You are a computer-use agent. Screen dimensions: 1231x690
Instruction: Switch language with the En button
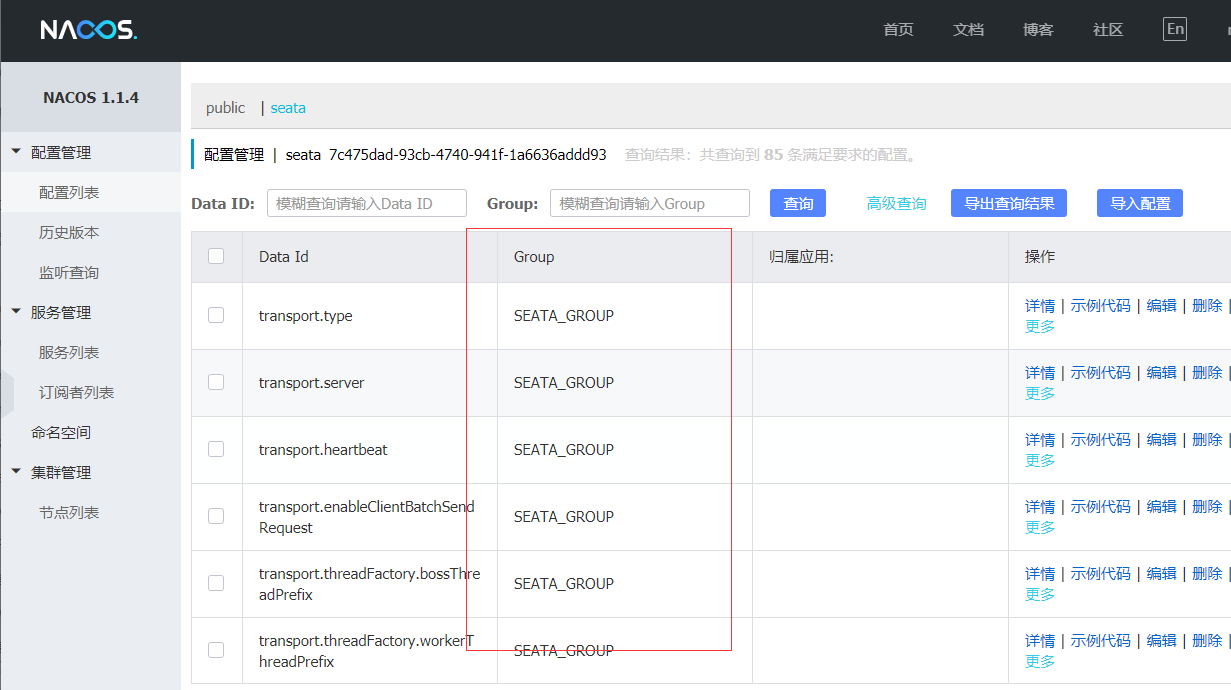tap(1175, 29)
